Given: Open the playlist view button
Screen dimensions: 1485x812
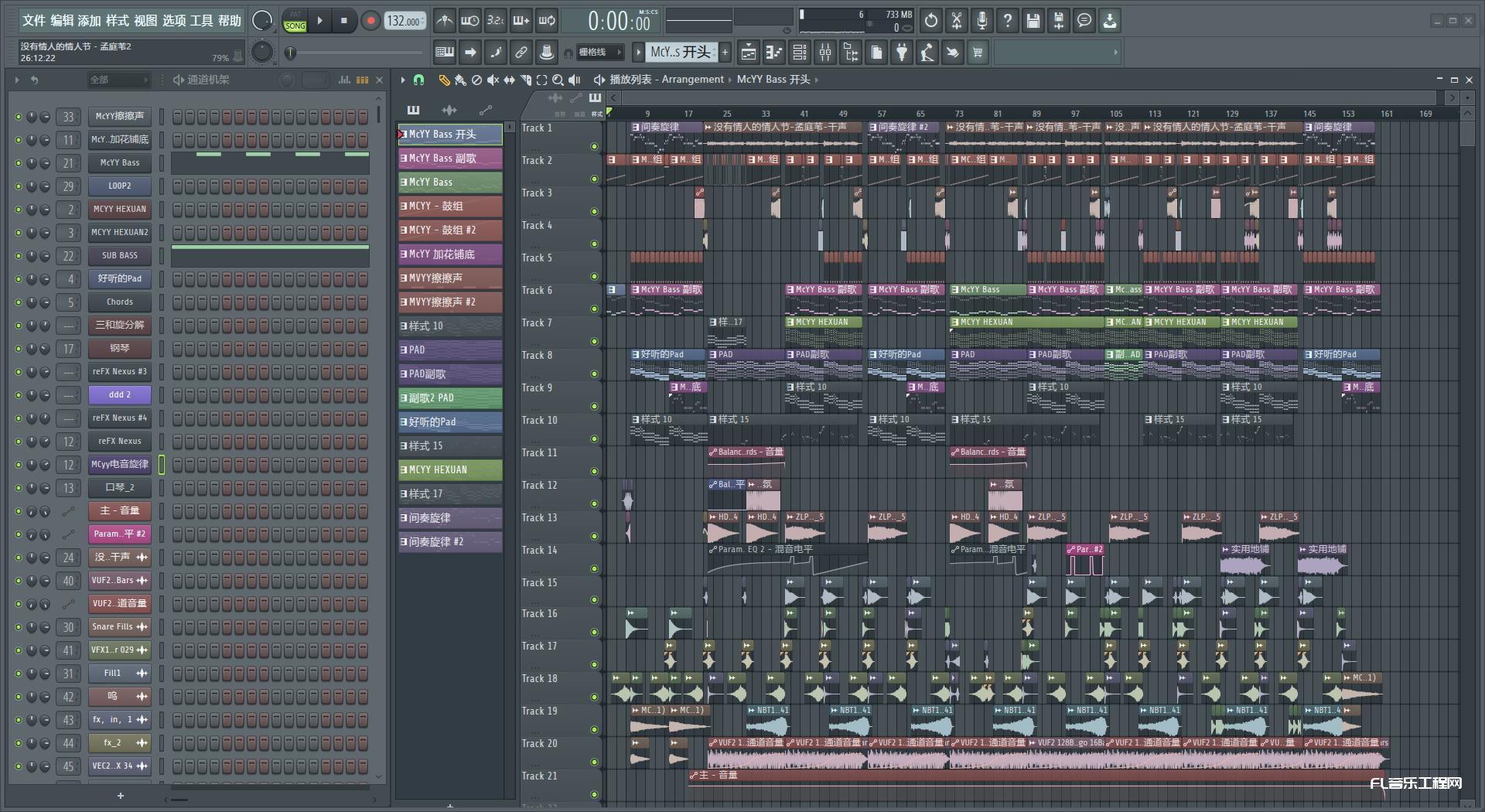Looking at the screenshot, I should click(749, 53).
